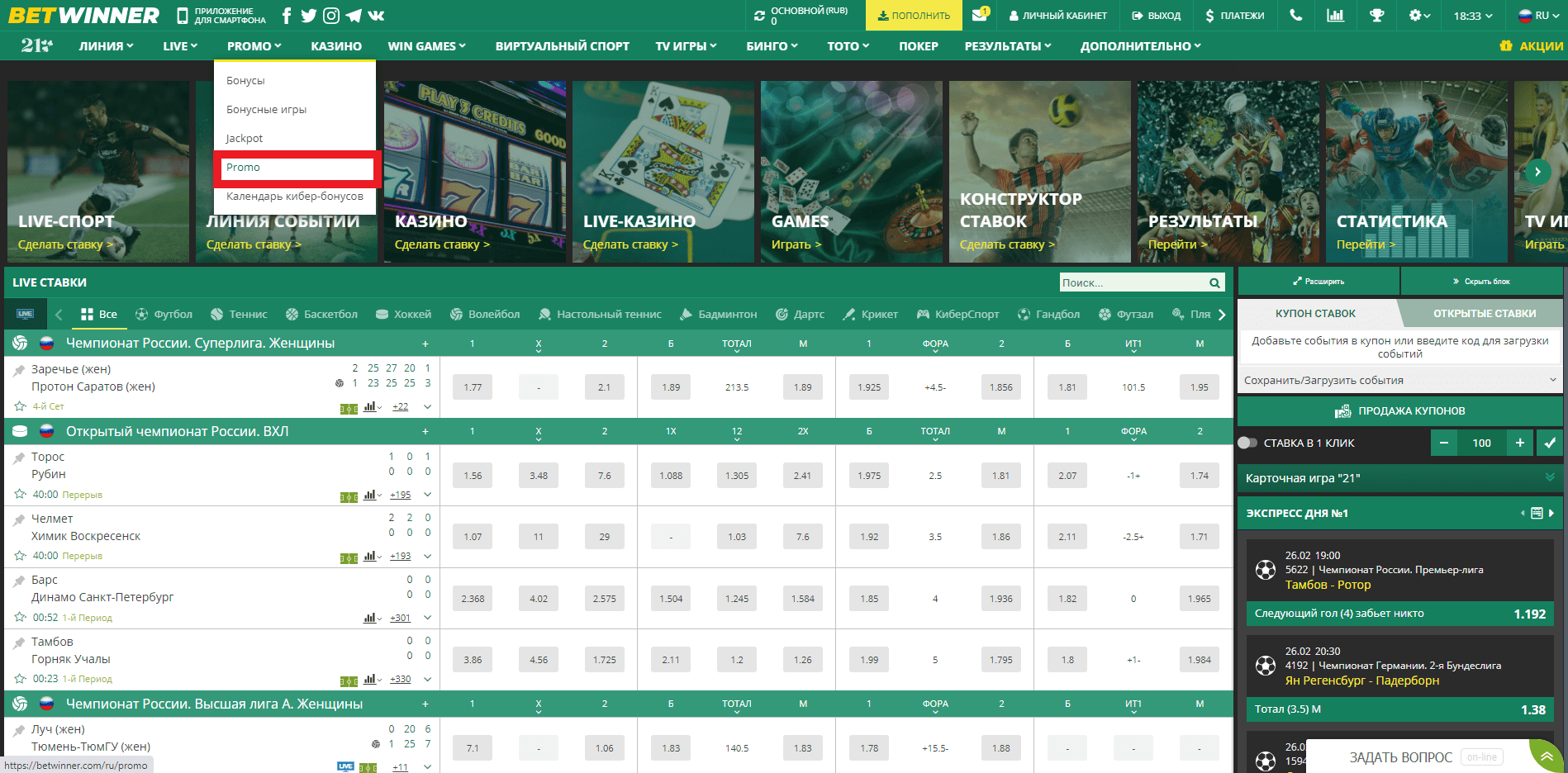
Task: Pin the Челмет vs Химик Воскресенск match
Action: [19, 519]
